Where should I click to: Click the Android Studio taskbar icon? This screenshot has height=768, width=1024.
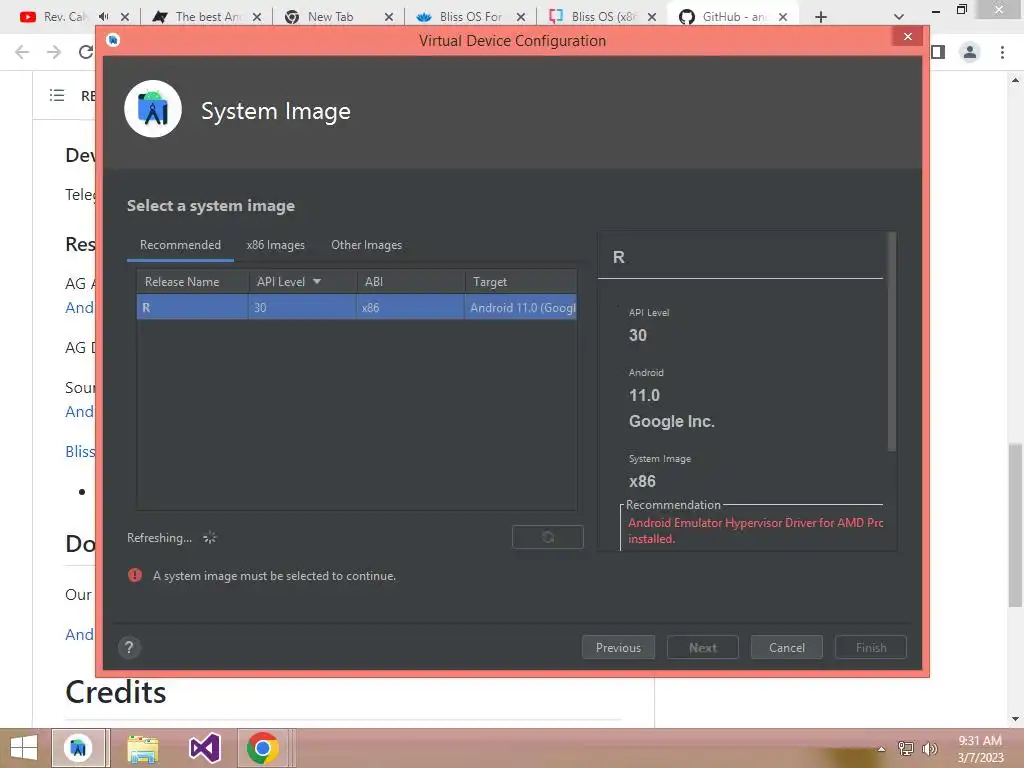78,748
